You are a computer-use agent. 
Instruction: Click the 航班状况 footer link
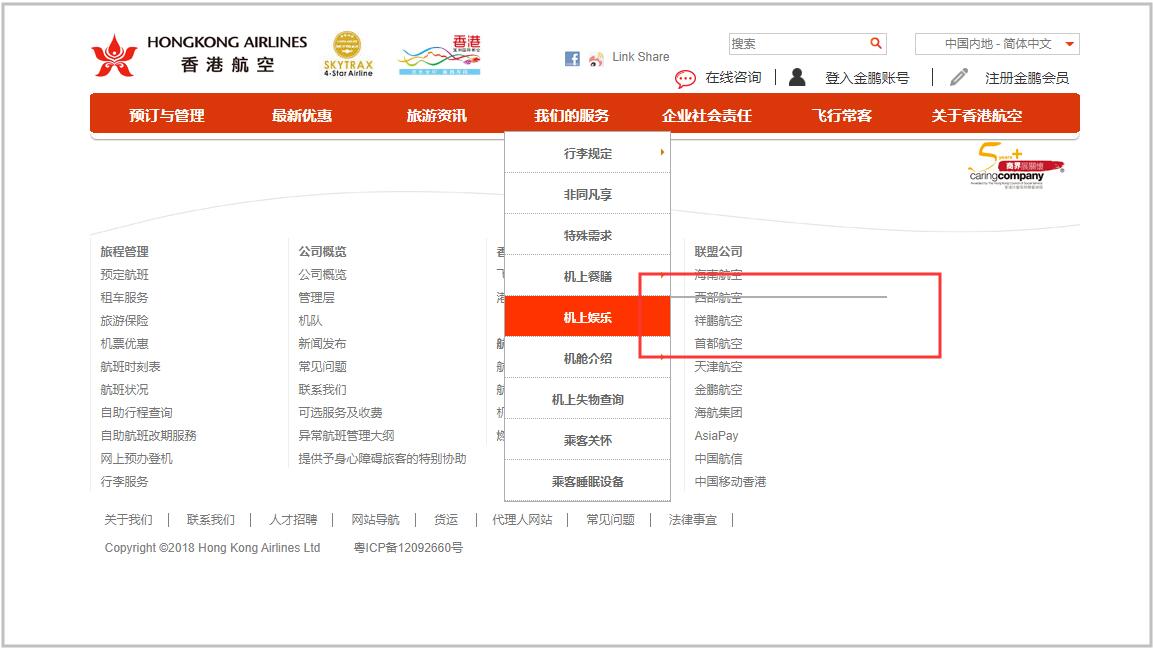[x=124, y=390]
